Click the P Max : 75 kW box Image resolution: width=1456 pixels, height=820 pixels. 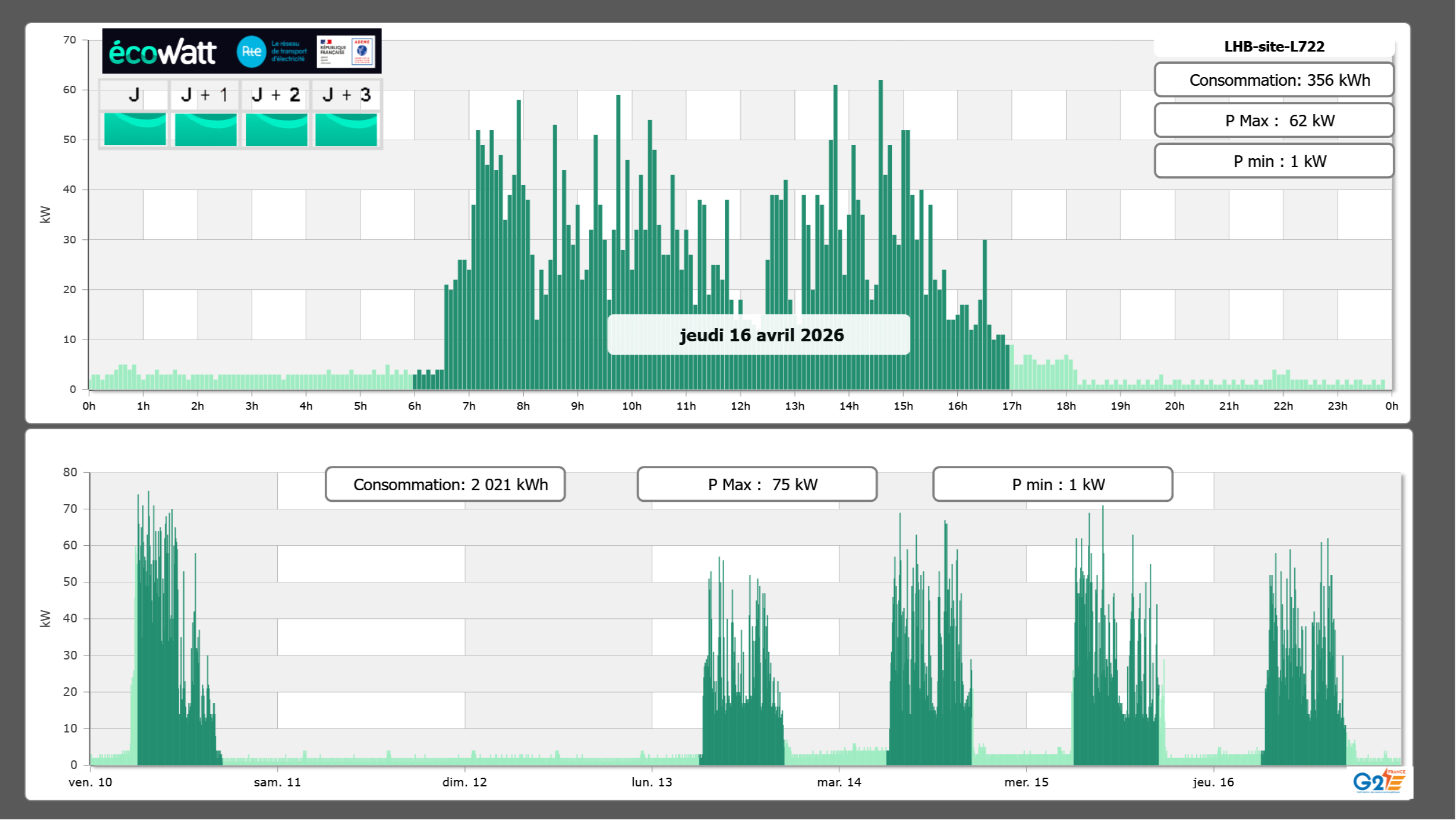[757, 484]
